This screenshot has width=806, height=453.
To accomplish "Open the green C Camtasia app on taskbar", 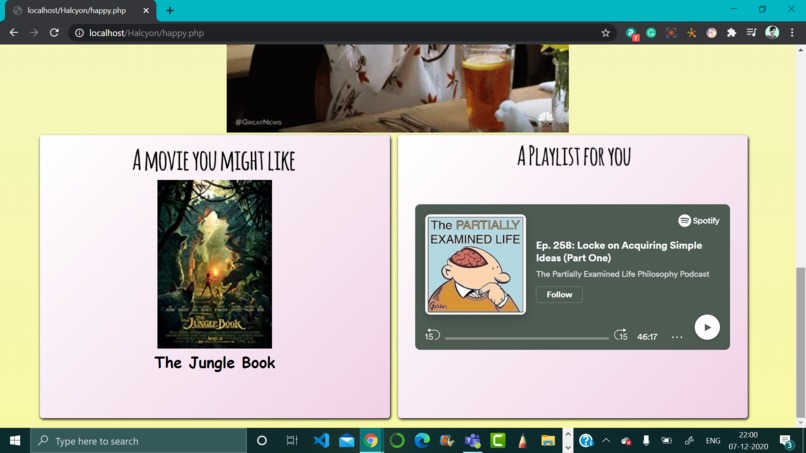I will pos(498,441).
